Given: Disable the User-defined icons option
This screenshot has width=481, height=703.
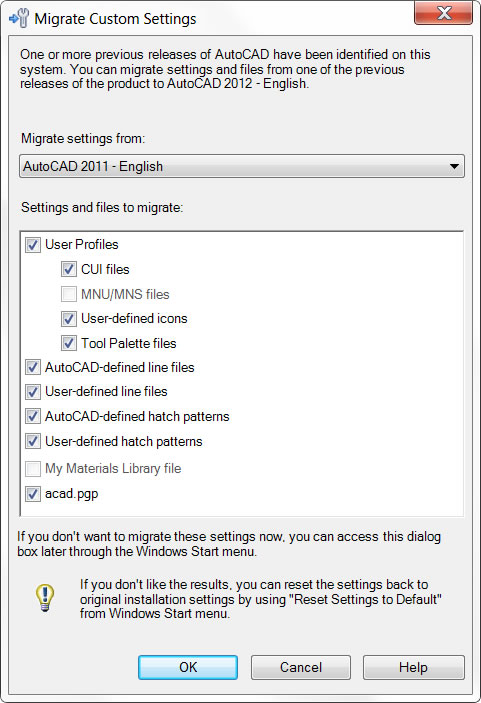Looking at the screenshot, I should [69, 319].
